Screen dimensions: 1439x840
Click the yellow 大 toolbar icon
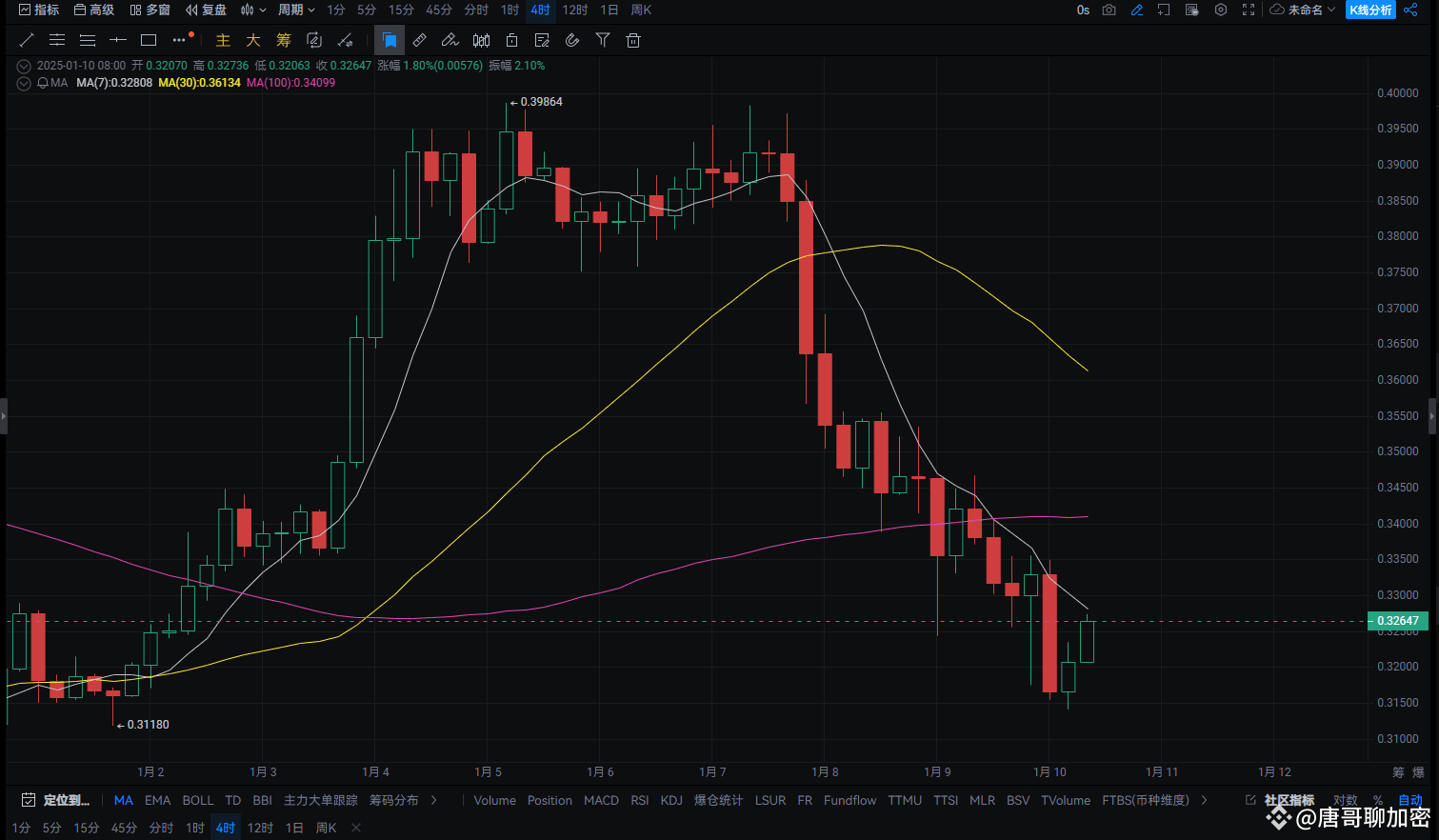pyautogui.click(x=253, y=40)
